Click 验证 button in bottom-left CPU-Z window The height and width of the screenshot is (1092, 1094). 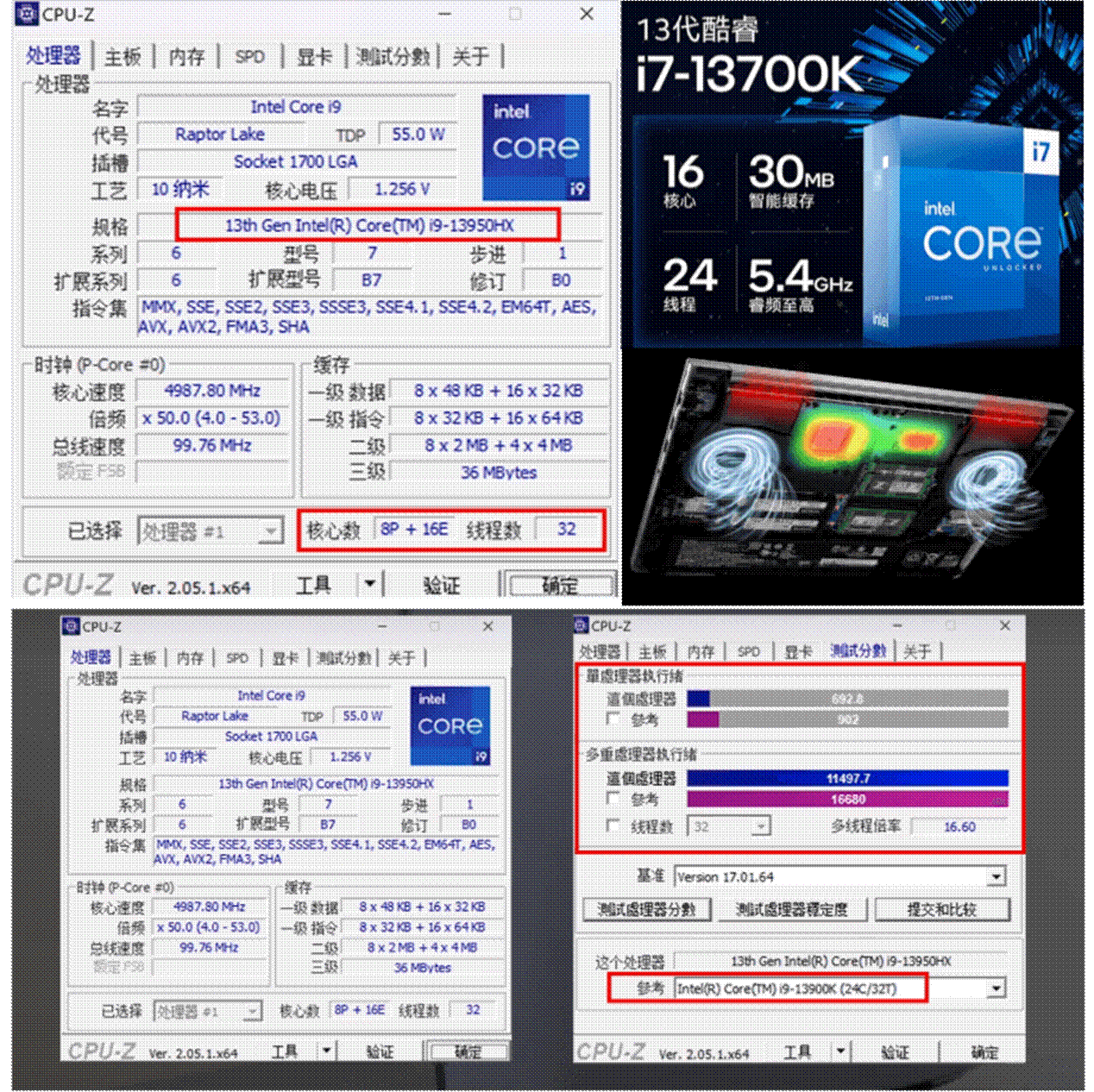(380, 1051)
